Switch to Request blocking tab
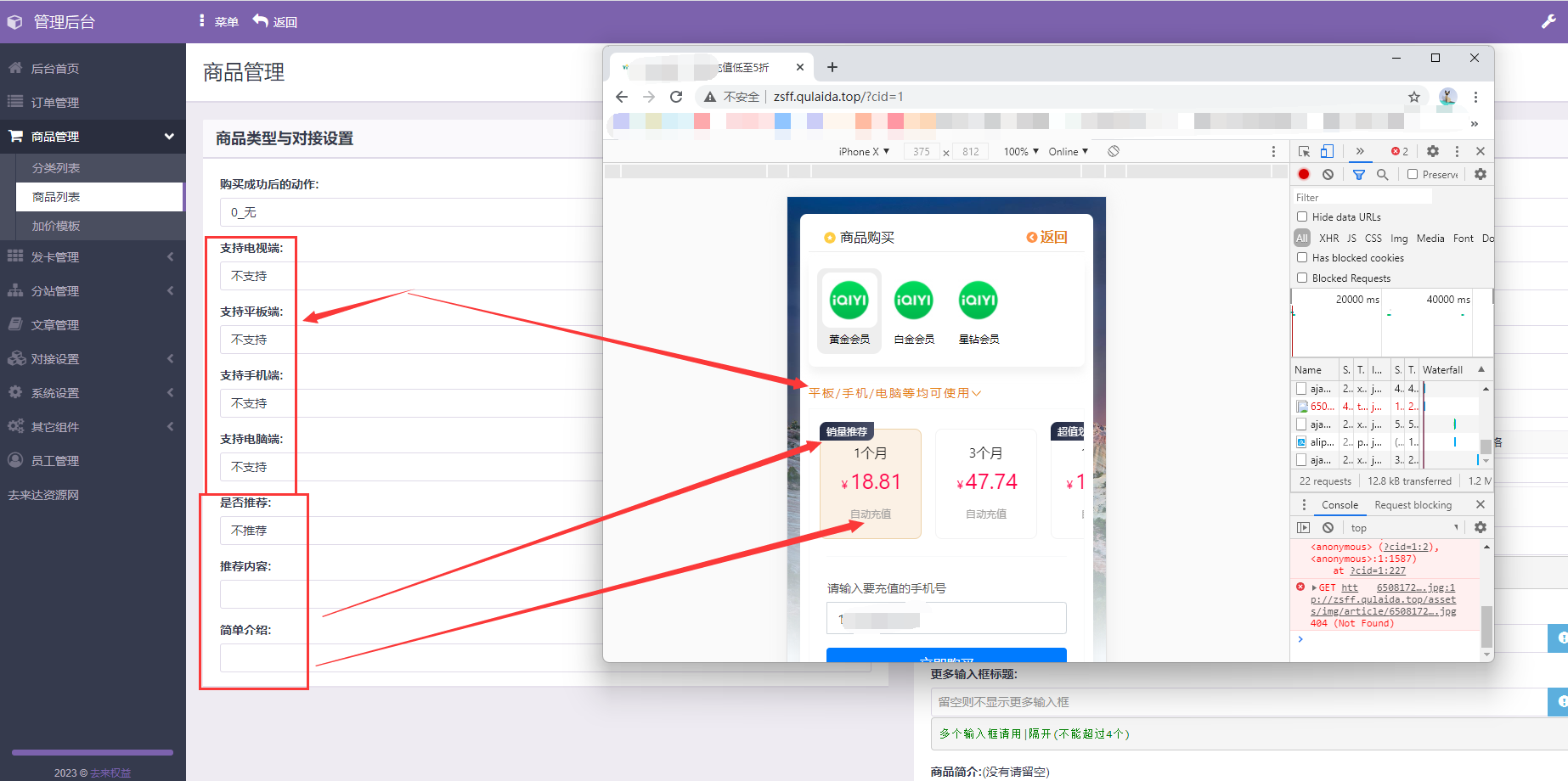1568x781 pixels. point(1413,505)
